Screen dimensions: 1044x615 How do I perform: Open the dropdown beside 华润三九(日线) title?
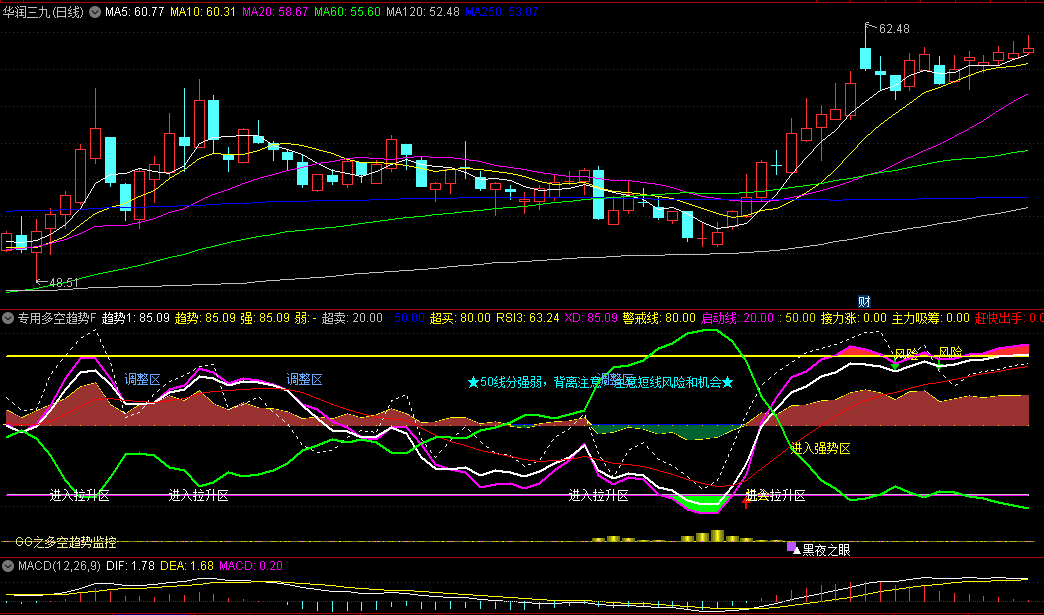(95, 12)
